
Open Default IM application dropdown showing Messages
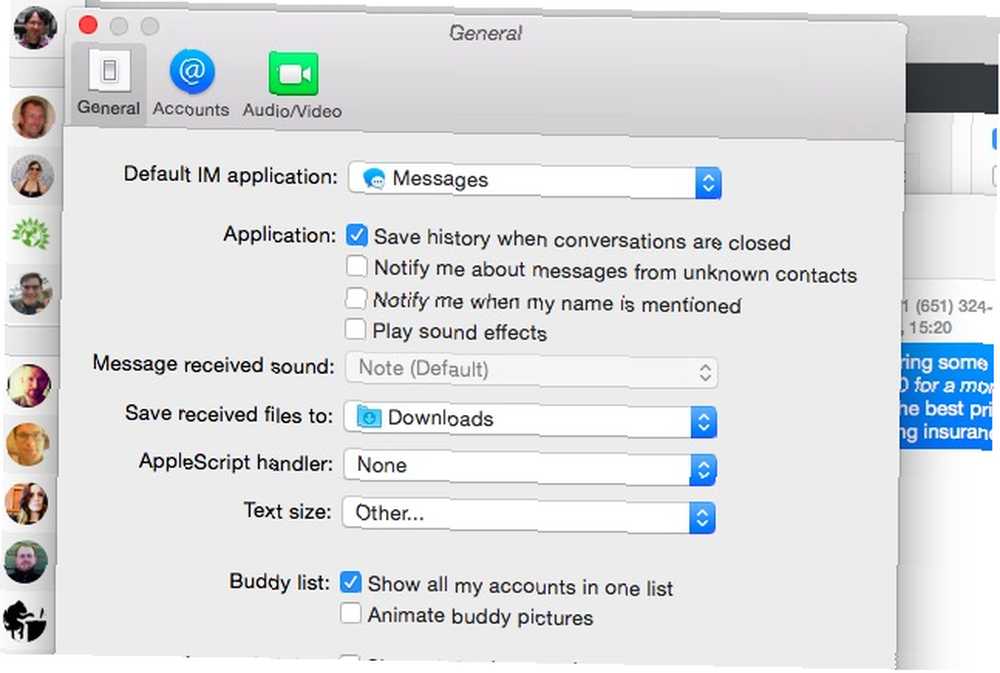(535, 181)
